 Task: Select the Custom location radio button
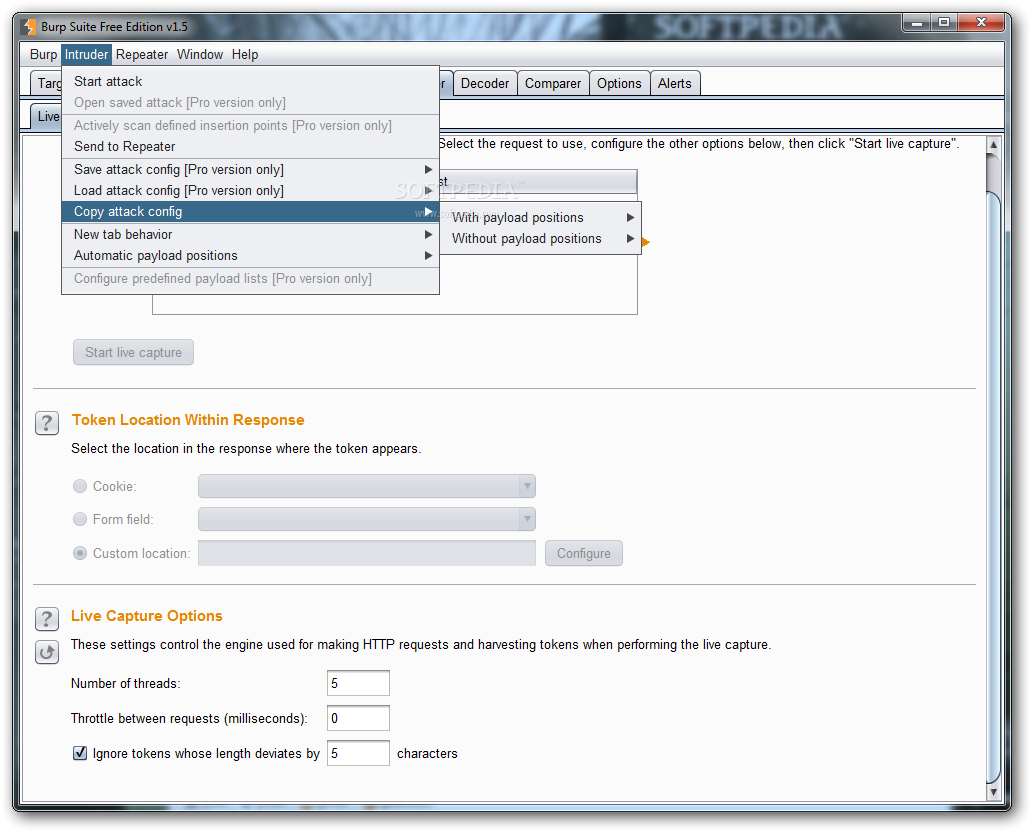[80, 553]
